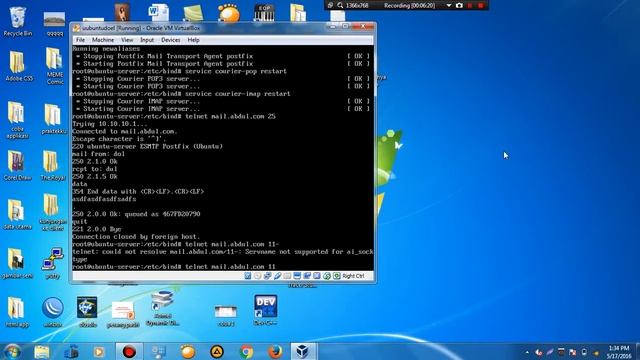
Task: Select the Word document at the desktop top
Action: point(158,12)
